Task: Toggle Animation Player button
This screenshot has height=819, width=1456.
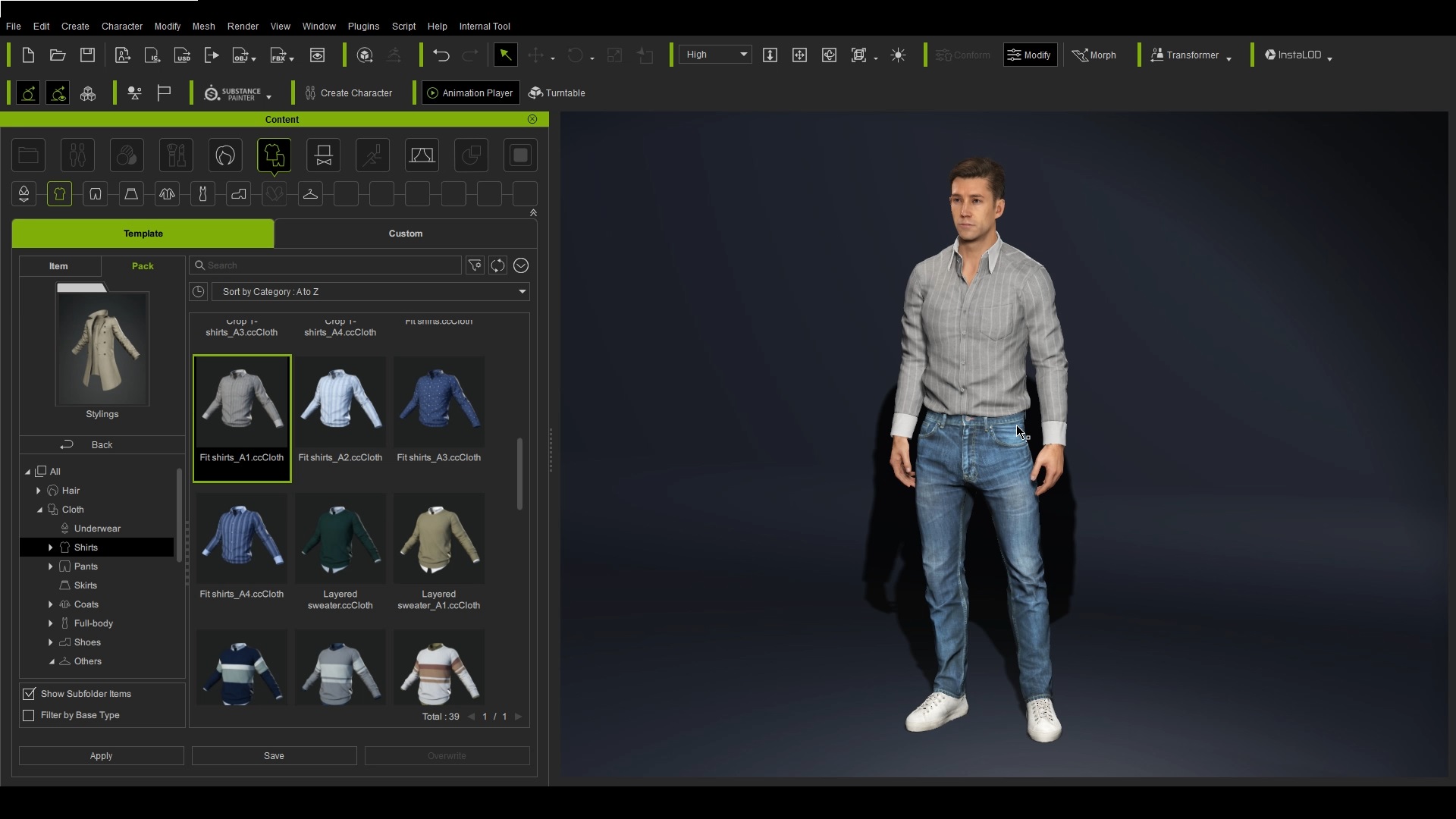Action: click(x=470, y=93)
